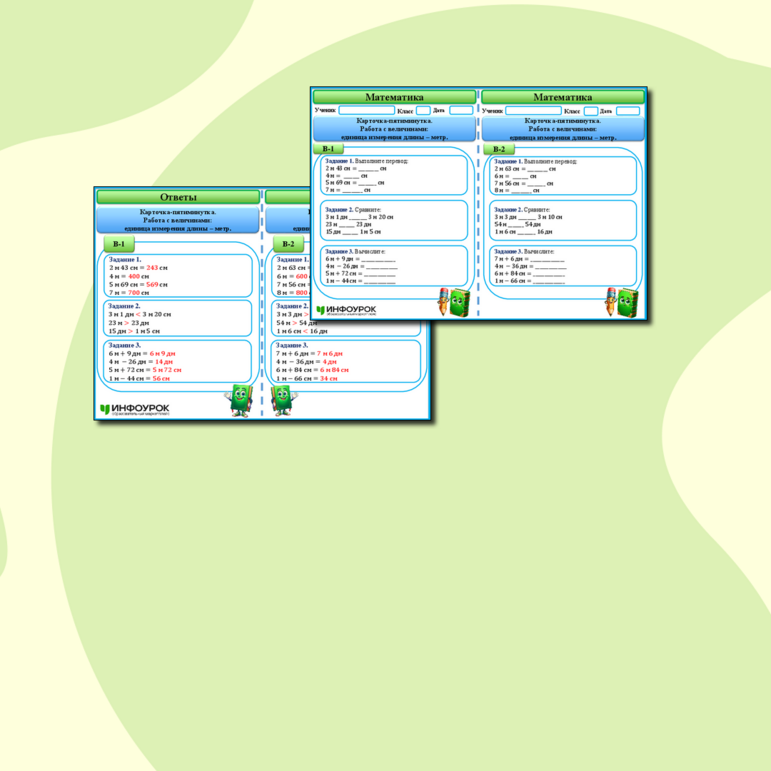Click the left green book mascot on answers card
Viewport: 771px width, 771px height.
(x=240, y=399)
